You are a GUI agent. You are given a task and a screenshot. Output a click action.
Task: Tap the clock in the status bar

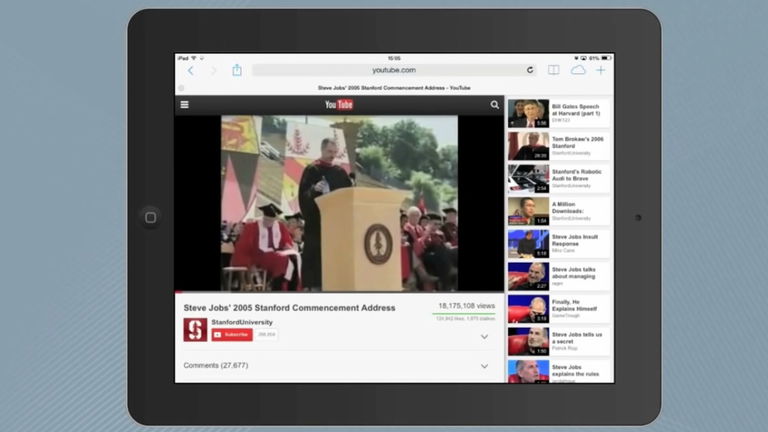[x=394, y=58]
